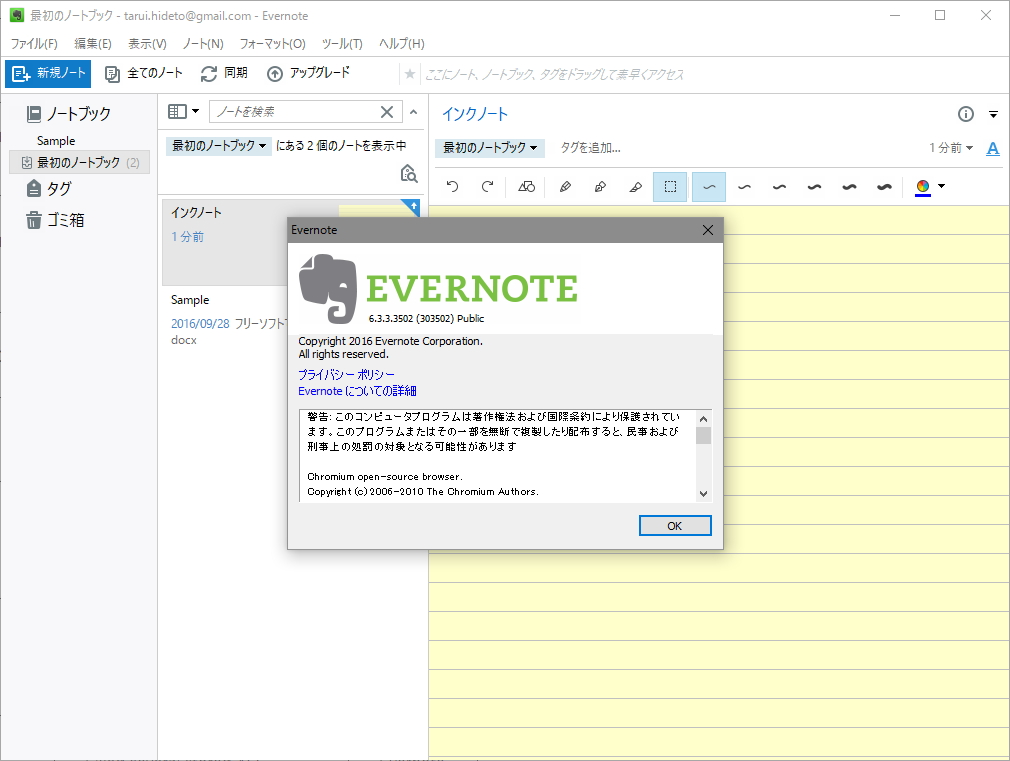Open the ツール(T) menu

pos(342,44)
